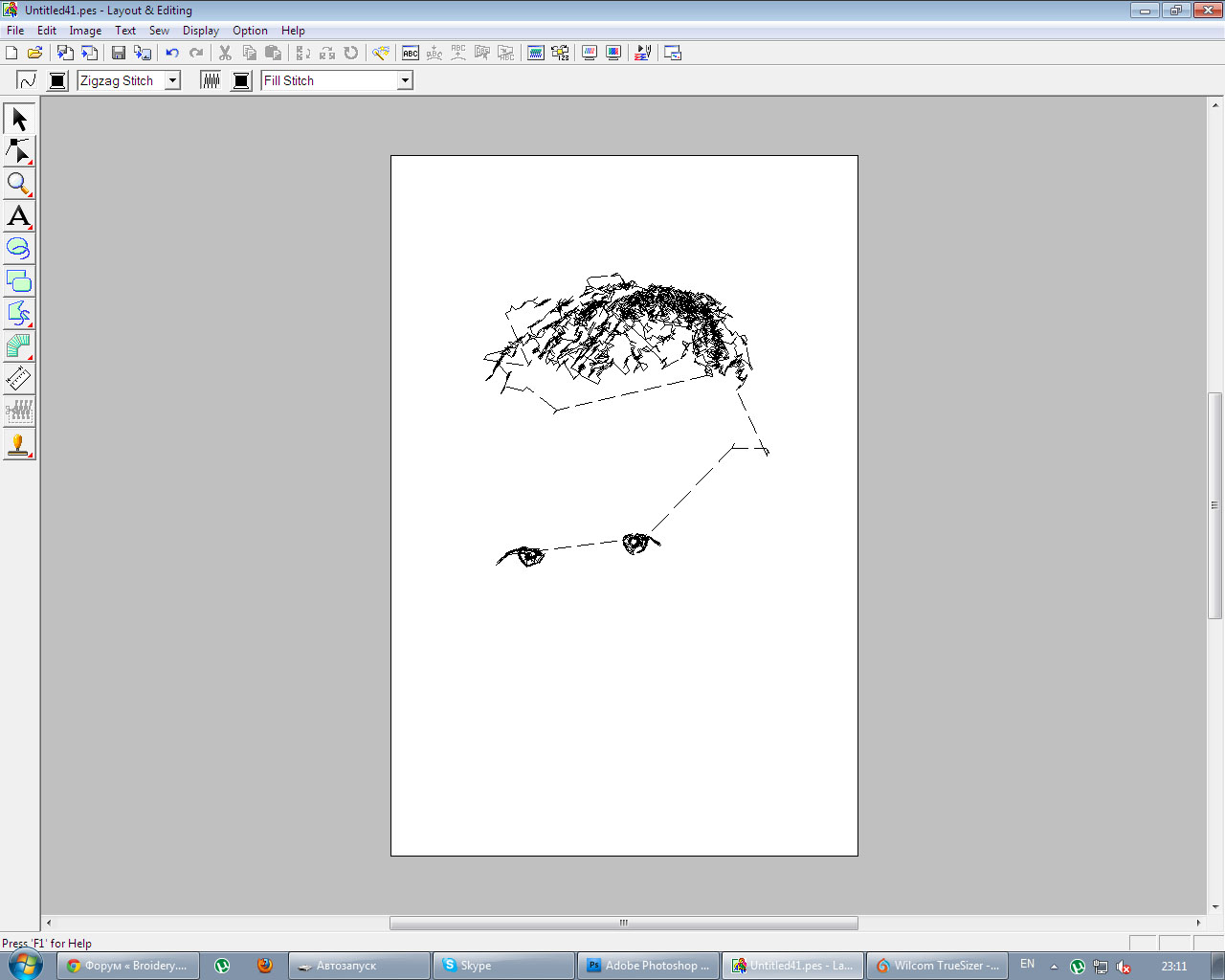Activate the Zoom magnifier tool
Image resolution: width=1225 pixels, height=980 pixels.
click(x=19, y=184)
